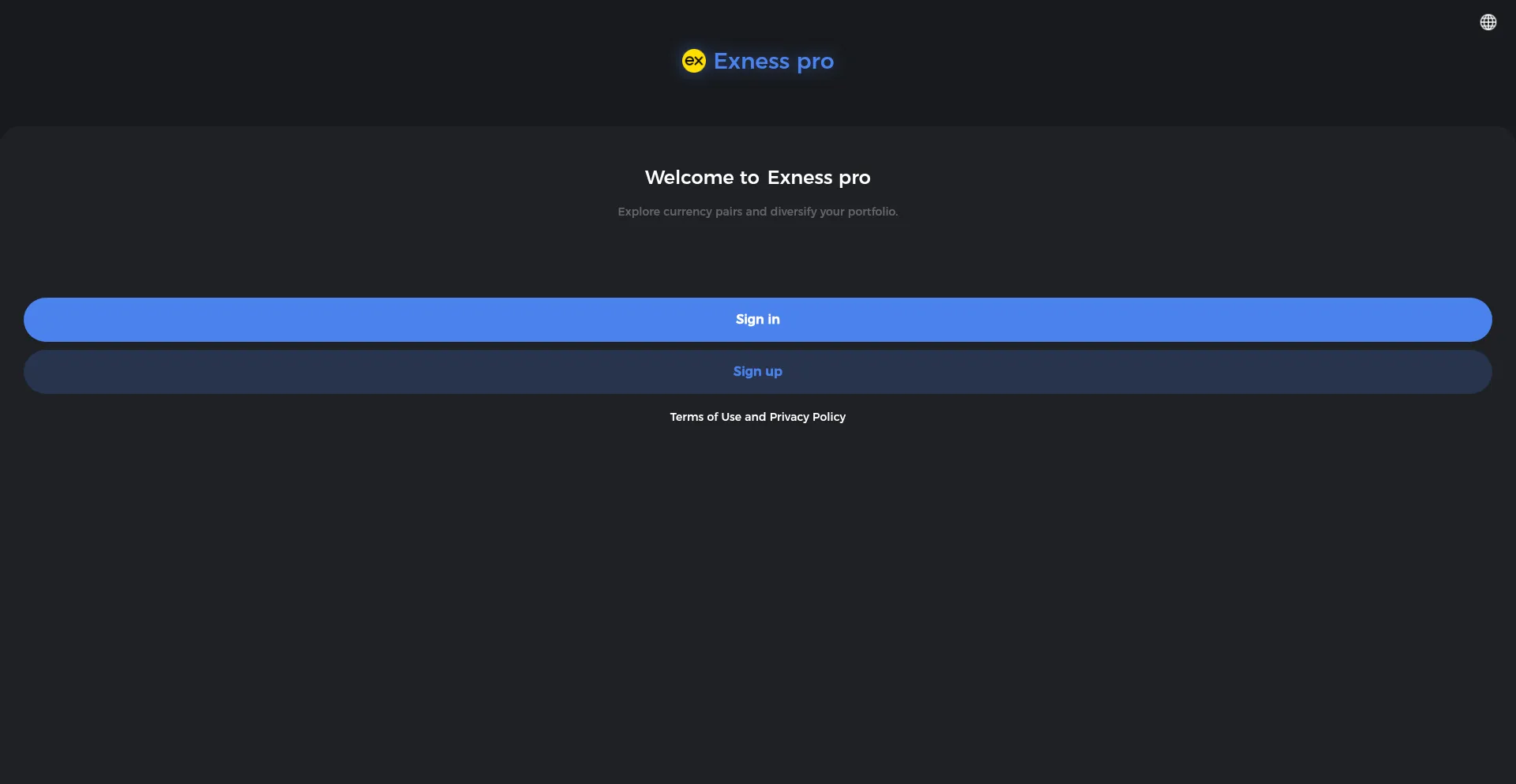Click the Terms of Use text
Viewport: 1516px width, 784px height.
pos(705,417)
